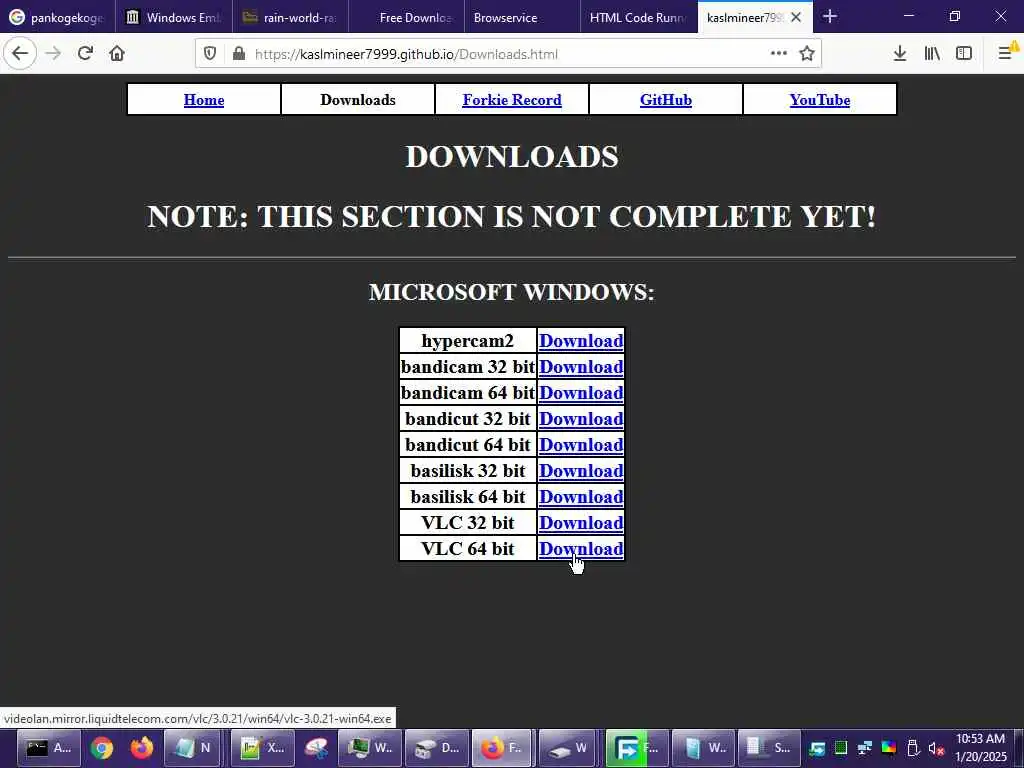Open the Forkie Record link
Screen dimensions: 1024x768
point(512,100)
